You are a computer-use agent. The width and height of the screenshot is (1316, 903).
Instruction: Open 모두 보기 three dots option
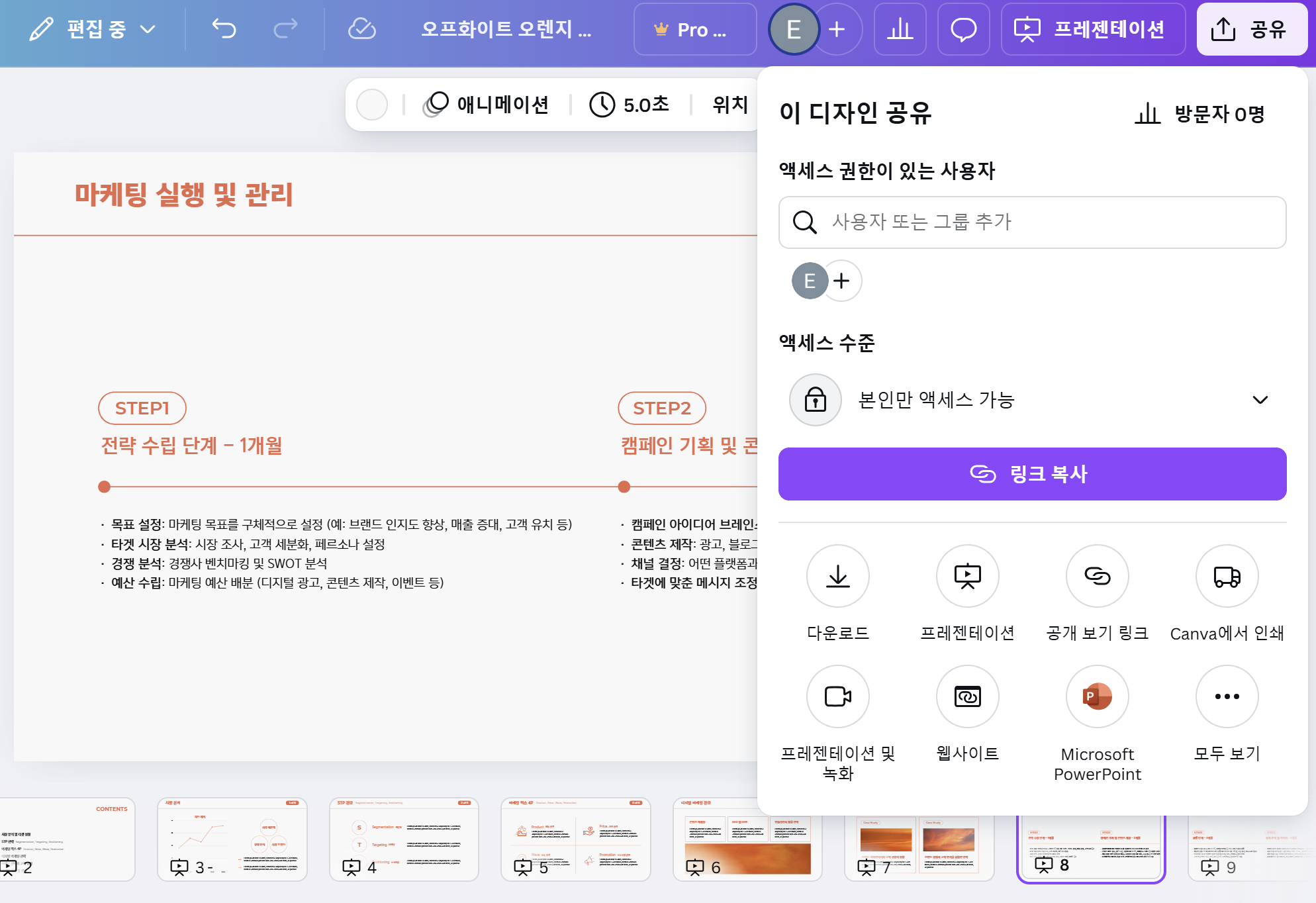pyautogui.click(x=1227, y=696)
